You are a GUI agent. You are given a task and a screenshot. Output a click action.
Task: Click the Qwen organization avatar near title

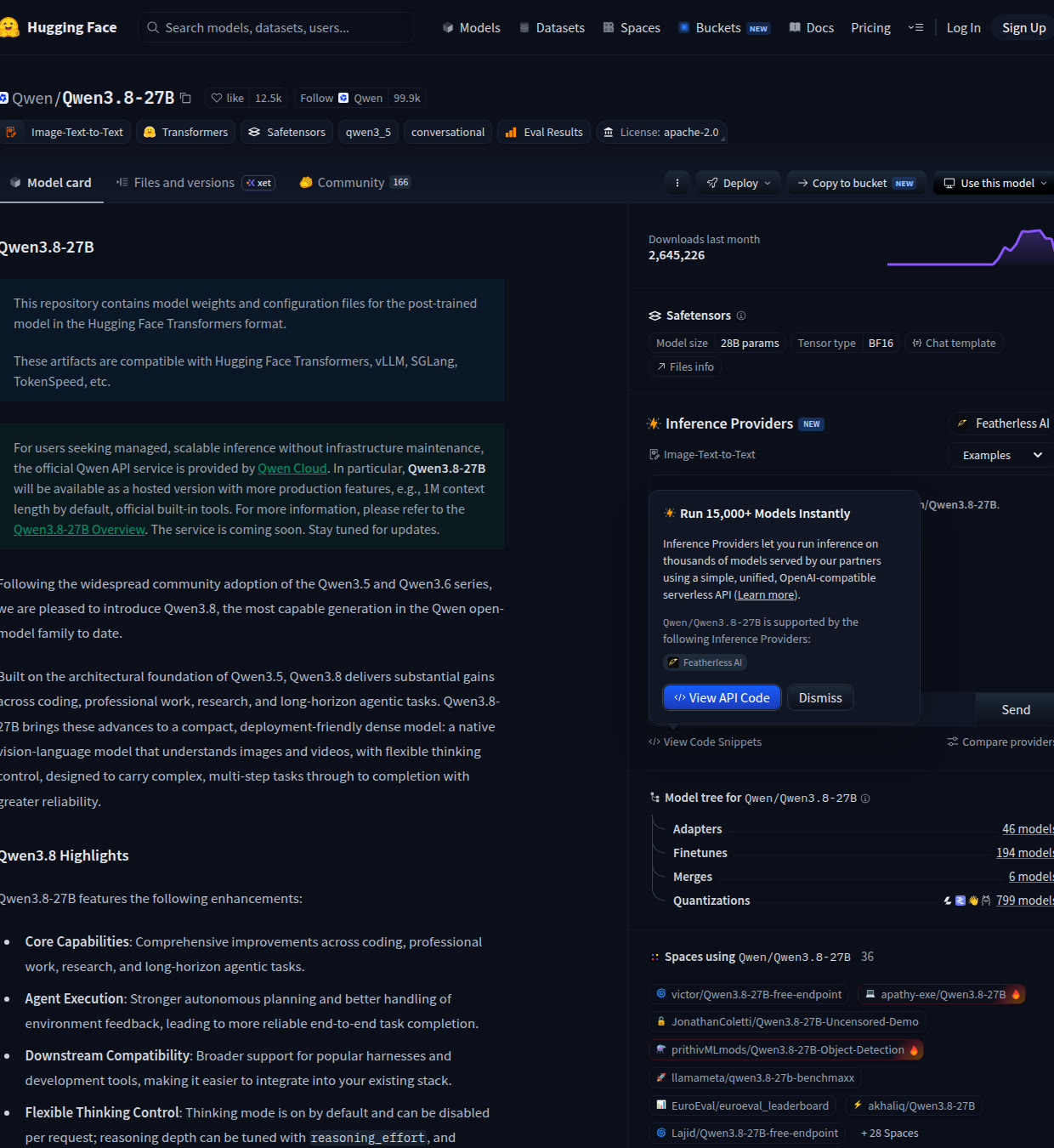[4, 98]
